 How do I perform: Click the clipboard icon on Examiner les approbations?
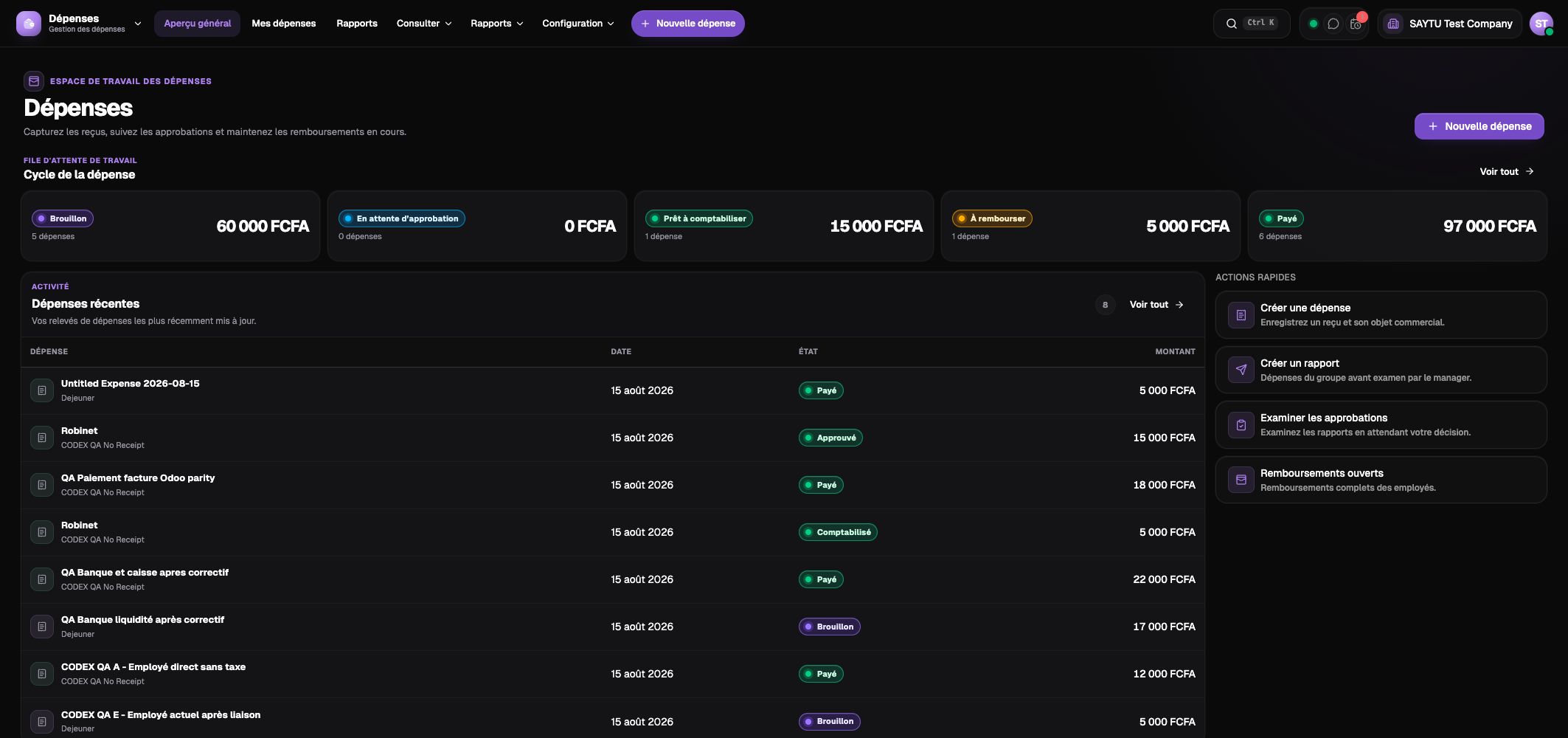1241,425
